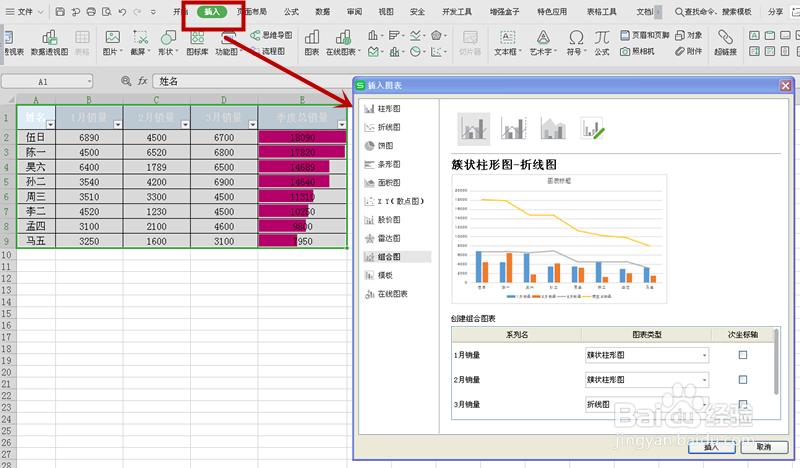Switch to the 表格工具 ribbon tab
This screenshot has width=800, height=468.
click(602, 11)
